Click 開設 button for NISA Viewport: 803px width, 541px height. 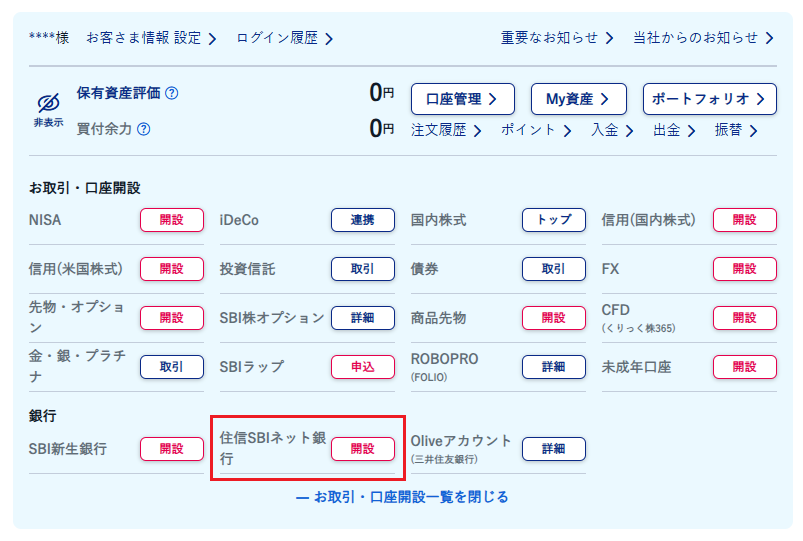(172, 220)
